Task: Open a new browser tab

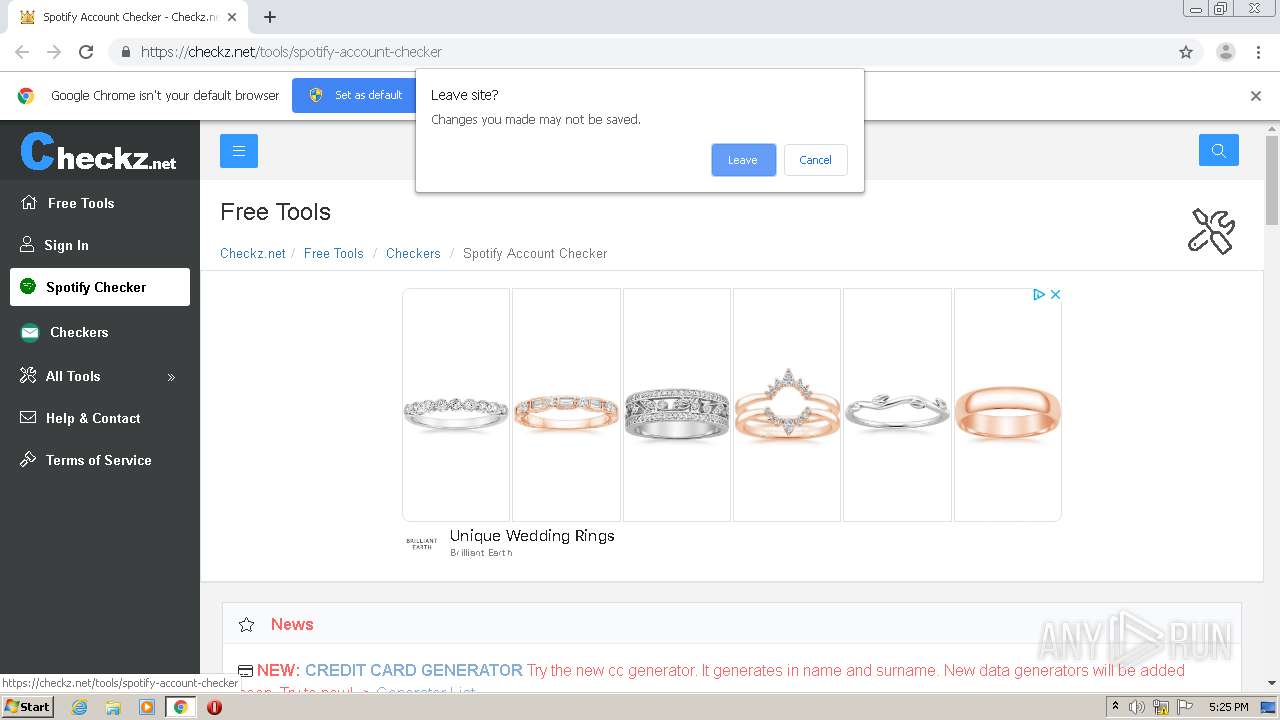Action: tap(270, 17)
